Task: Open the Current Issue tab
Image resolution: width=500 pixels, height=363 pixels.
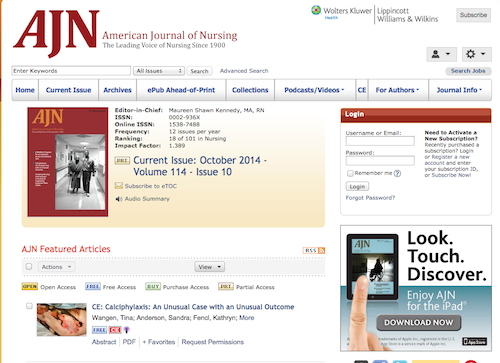Action: click(x=69, y=90)
